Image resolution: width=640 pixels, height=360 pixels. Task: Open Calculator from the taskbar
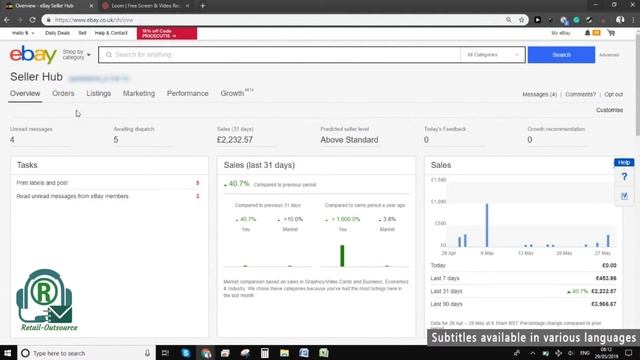tap(264, 353)
